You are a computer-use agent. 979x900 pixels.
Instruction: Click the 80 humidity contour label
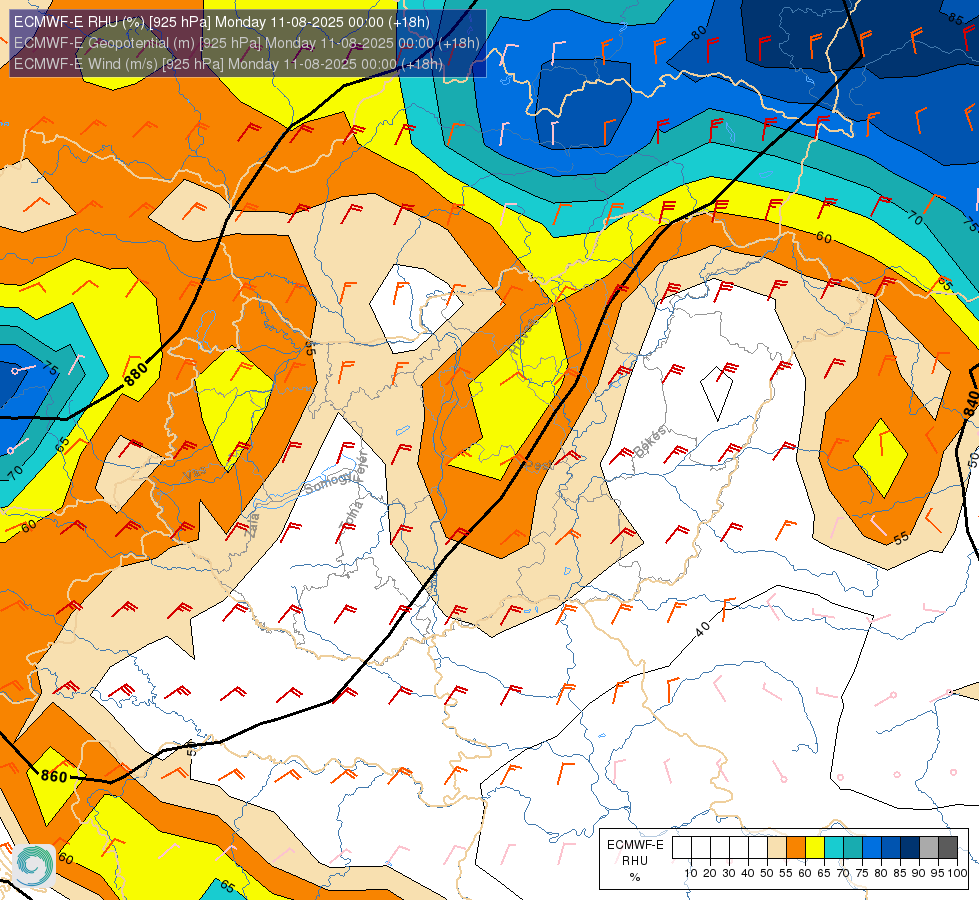(699, 31)
